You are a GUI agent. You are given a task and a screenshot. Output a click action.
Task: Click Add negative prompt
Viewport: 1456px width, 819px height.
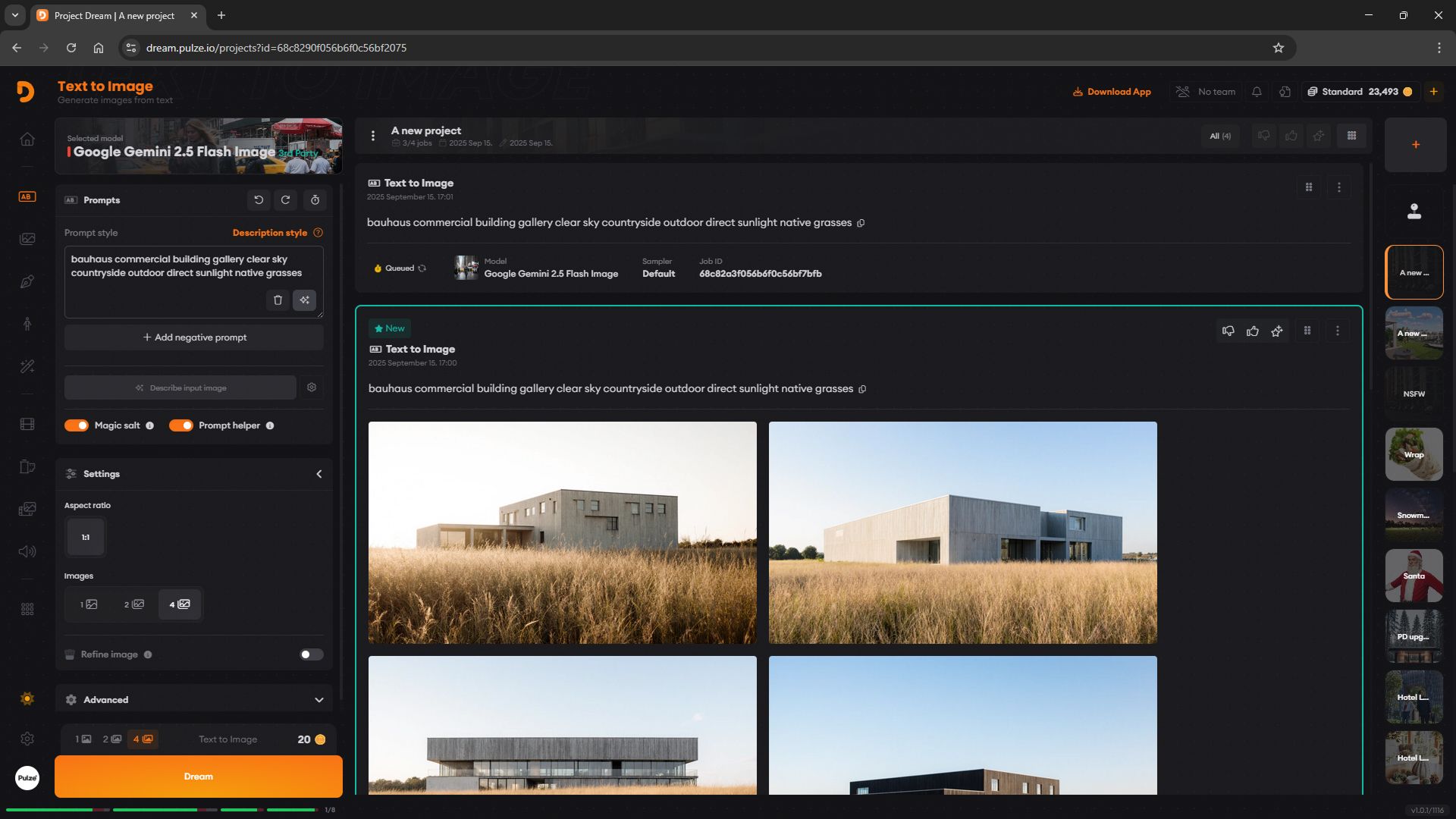tap(194, 337)
